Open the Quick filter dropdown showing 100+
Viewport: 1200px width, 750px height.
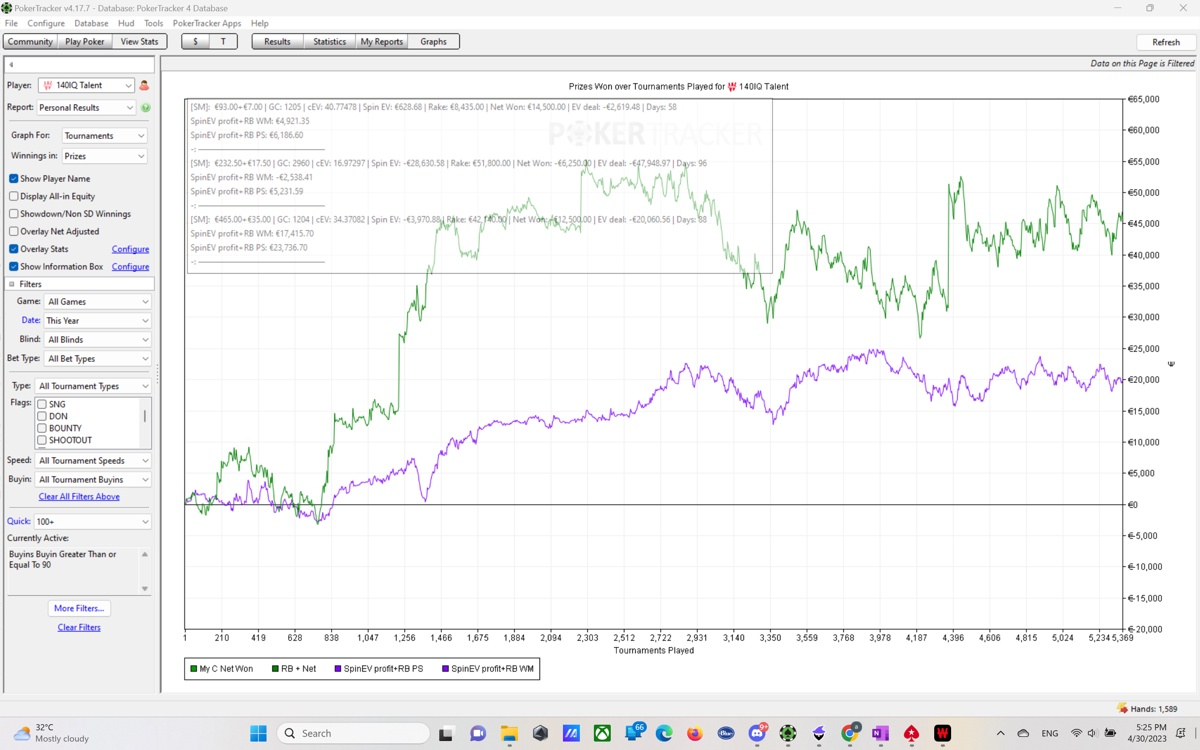pos(92,522)
